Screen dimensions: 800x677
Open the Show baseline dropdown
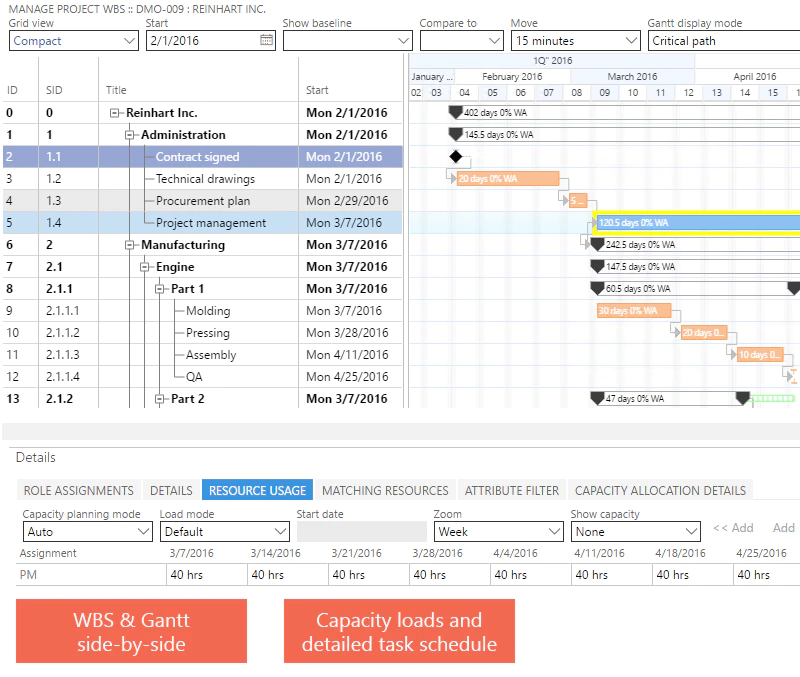(347, 41)
